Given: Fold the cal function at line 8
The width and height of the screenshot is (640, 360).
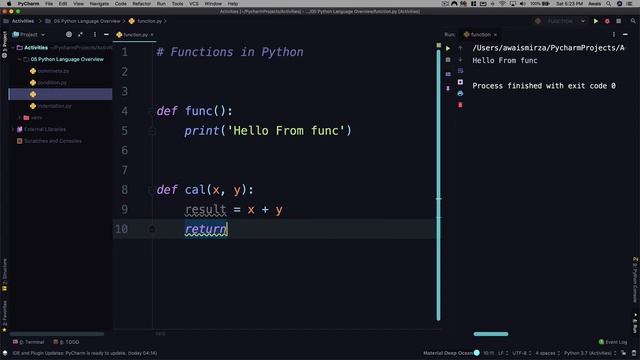Looking at the screenshot, I should click(x=152, y=190).
